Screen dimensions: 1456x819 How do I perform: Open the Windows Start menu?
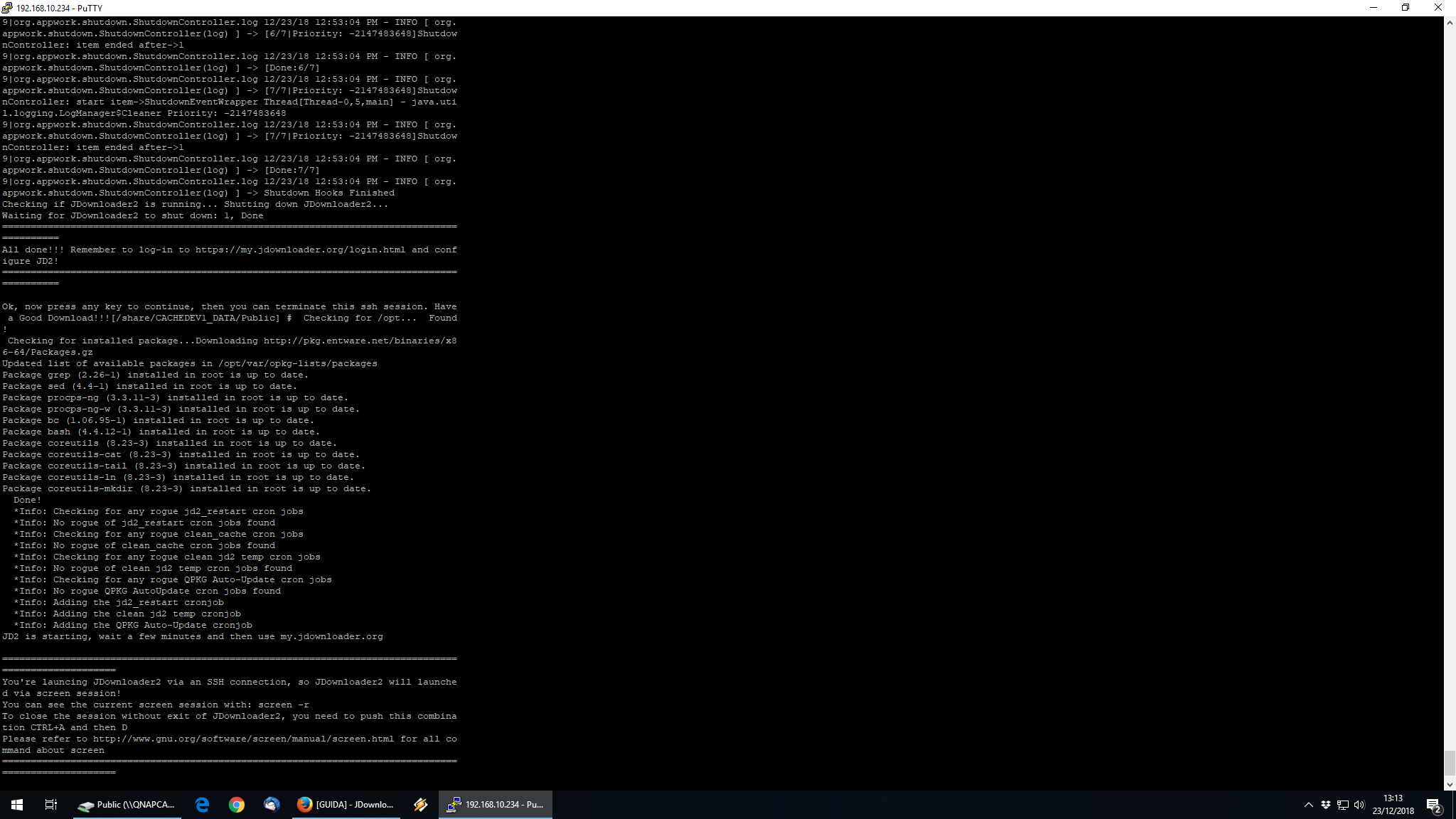click(x=17, y=805)
